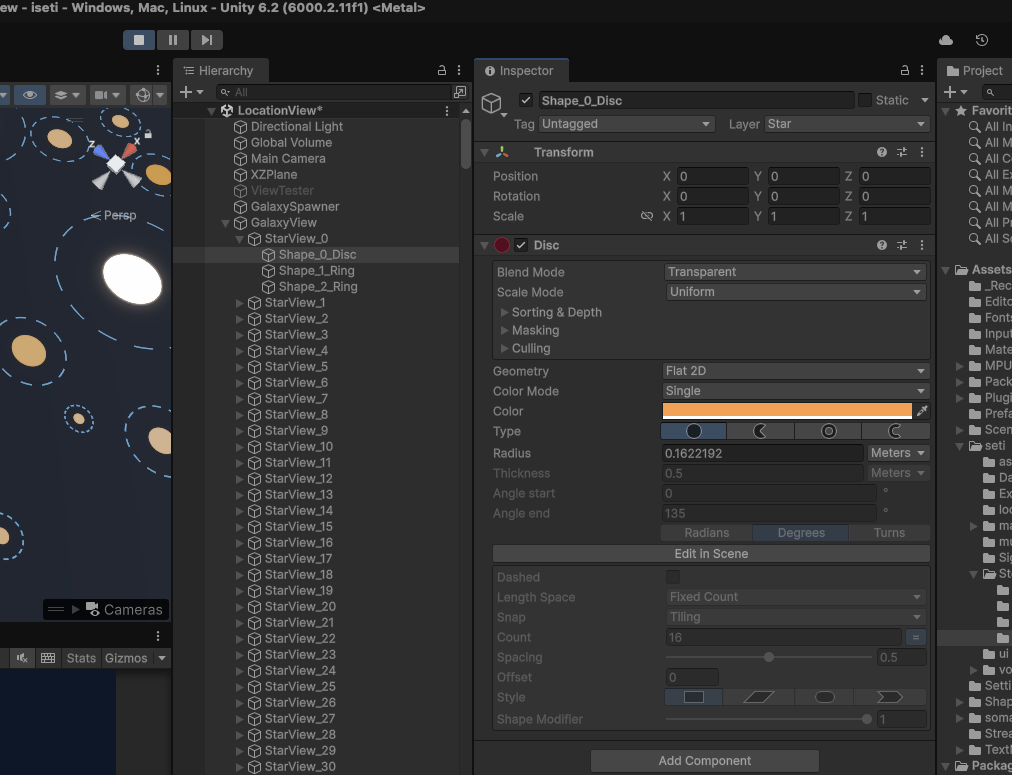Disable the Disc component checkbox

pyautogui.click(x=521, y=245)
